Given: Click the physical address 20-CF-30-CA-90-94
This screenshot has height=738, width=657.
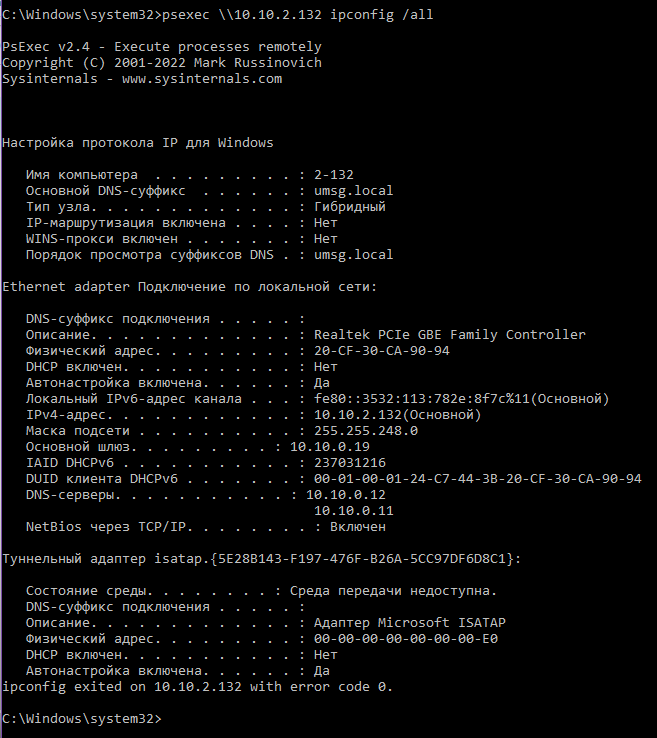Looking at the screenshot, I should pyautogui.click(x=381, y=350).
